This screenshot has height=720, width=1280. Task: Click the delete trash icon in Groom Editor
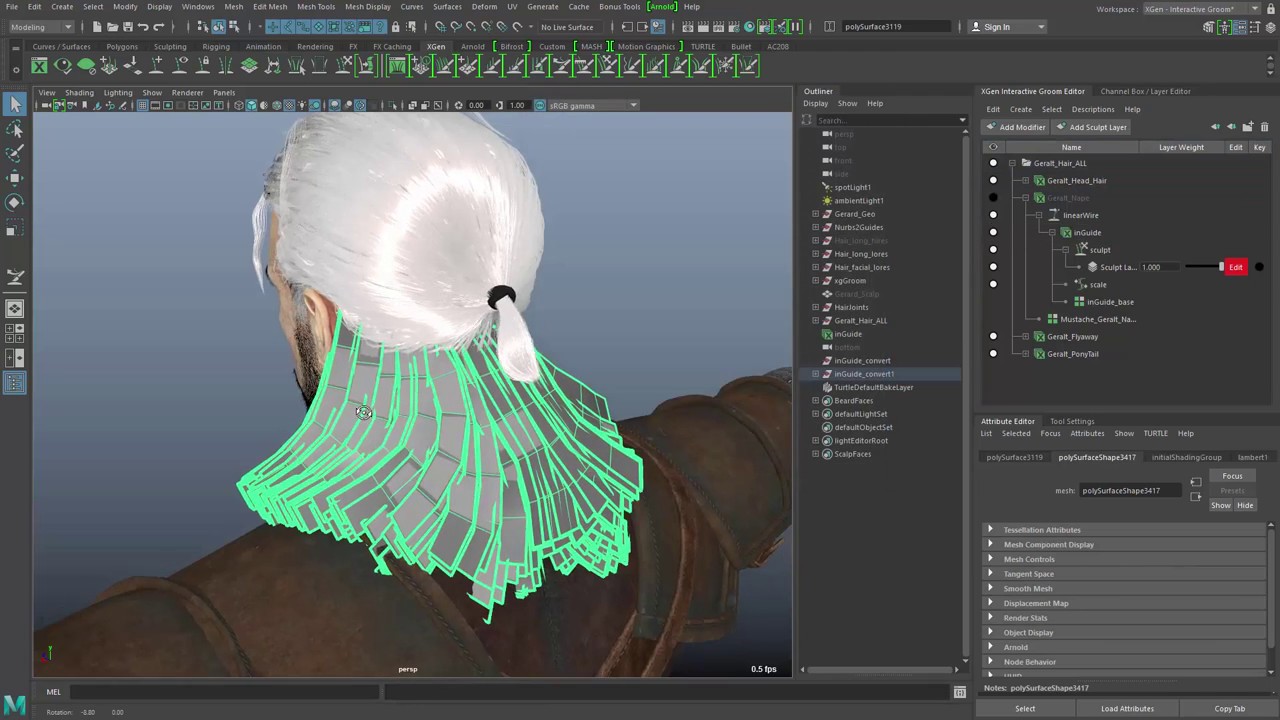pos(1264,127)
